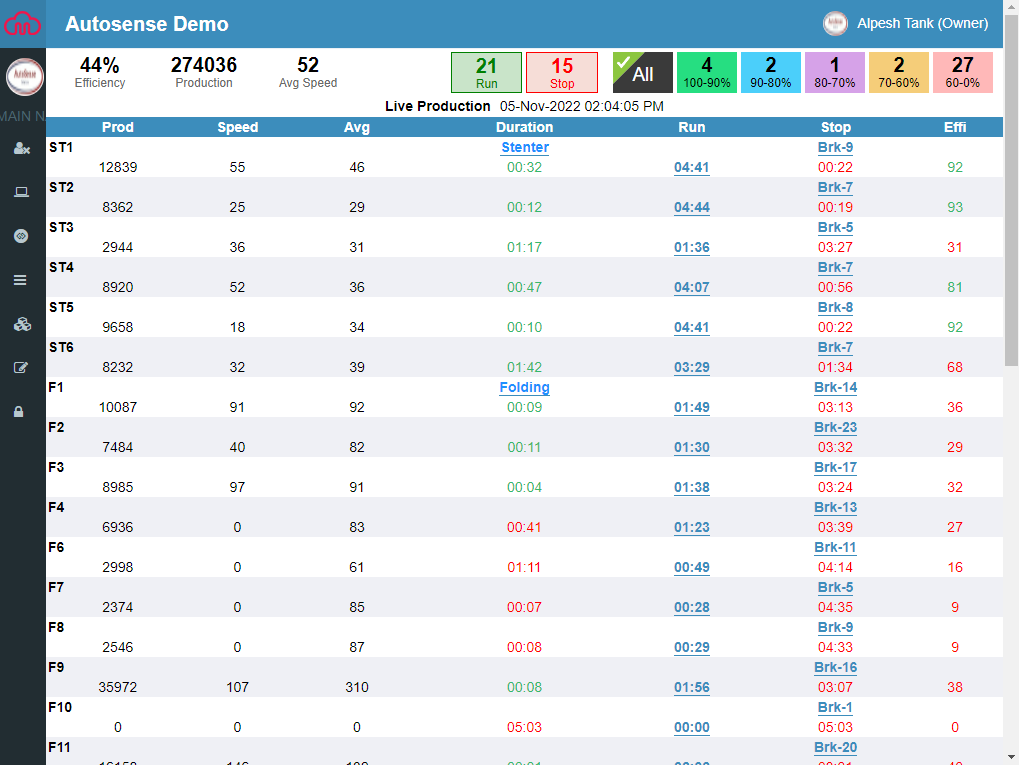Click the Folding section link
Viewport: 1019px width, 765px height.
[x=524, y=387]
